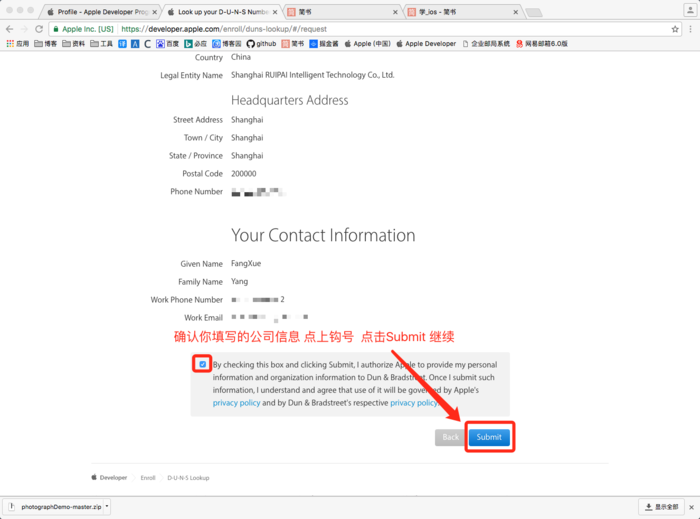Select the Family Name value Yang
Screen dimensions: 700x519
pyautogui.click(x=239, y=281)
